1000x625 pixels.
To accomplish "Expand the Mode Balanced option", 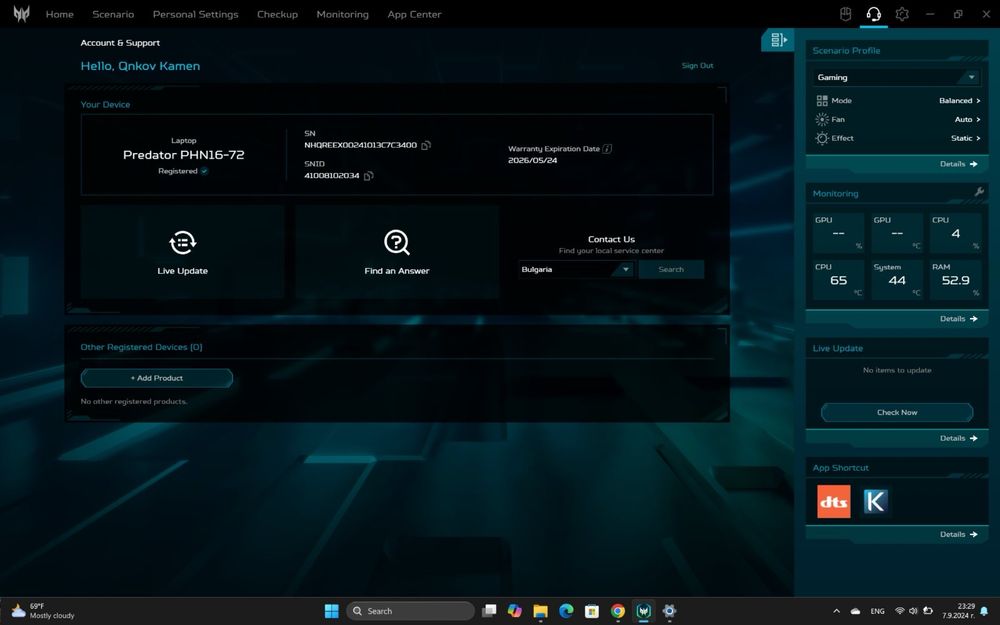I will click(x=959, y=101).
